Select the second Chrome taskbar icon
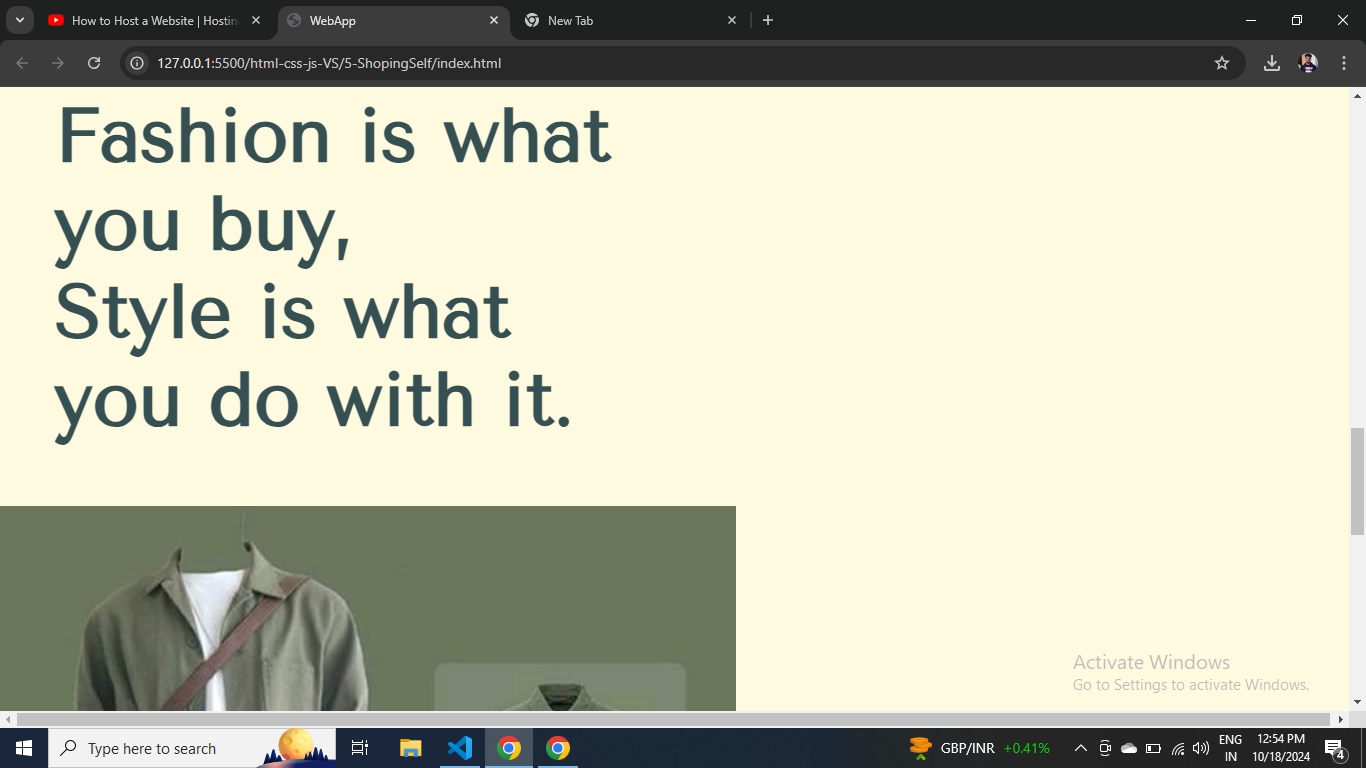 [x=558, y=748]
